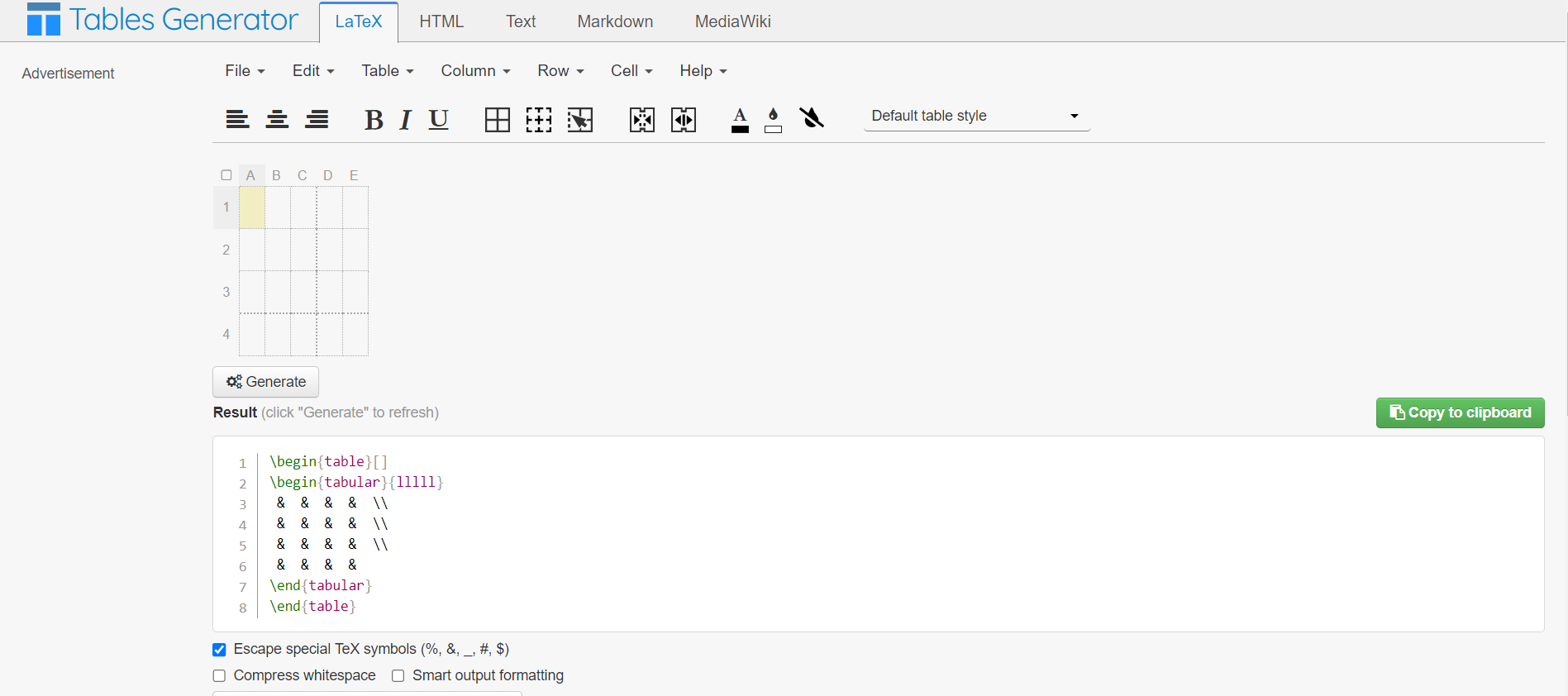Uncheck Escape special TeX symbols

coord(219,650)
